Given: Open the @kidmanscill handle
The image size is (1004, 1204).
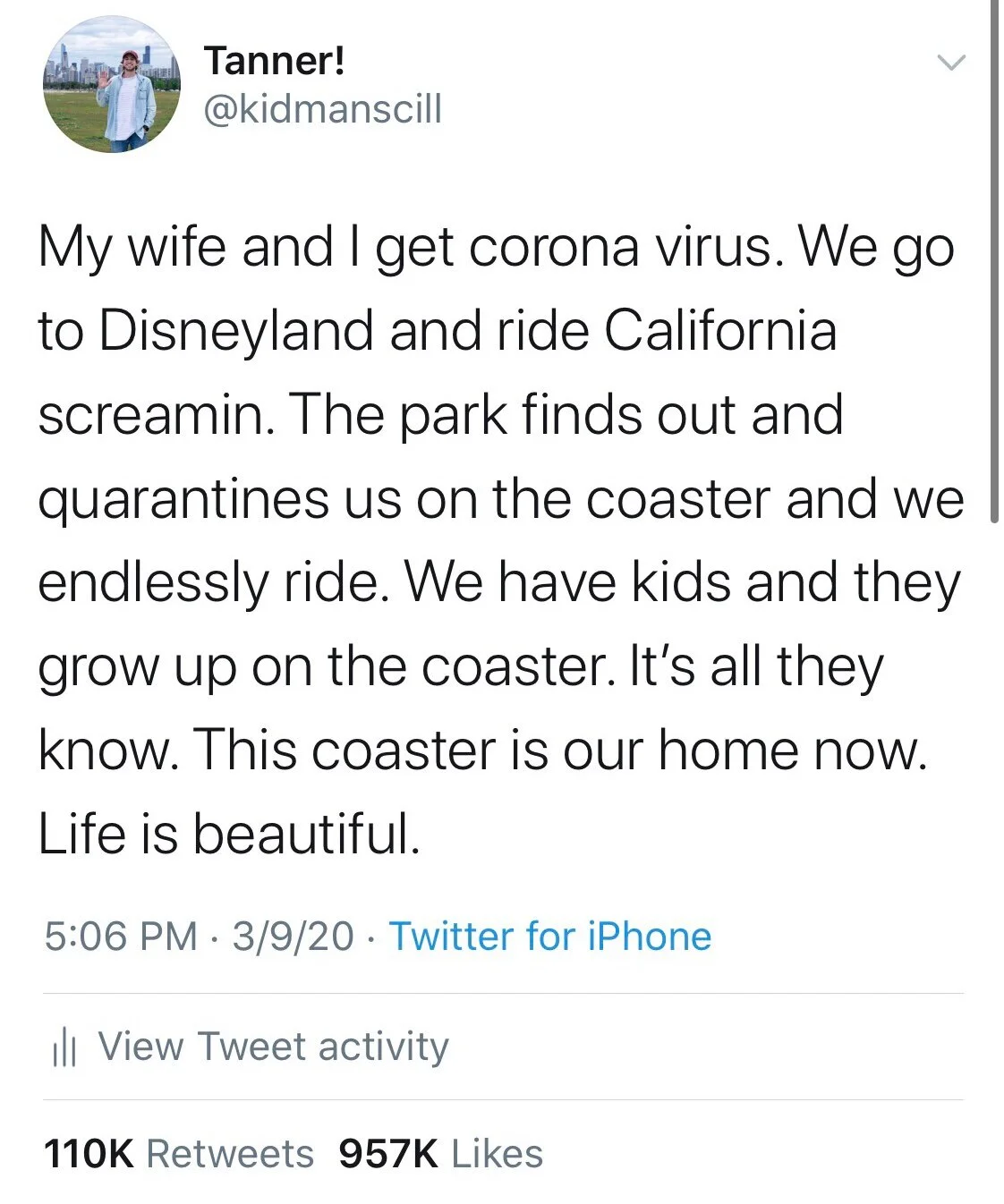Looking at the screenshot, I should [322, 109].
